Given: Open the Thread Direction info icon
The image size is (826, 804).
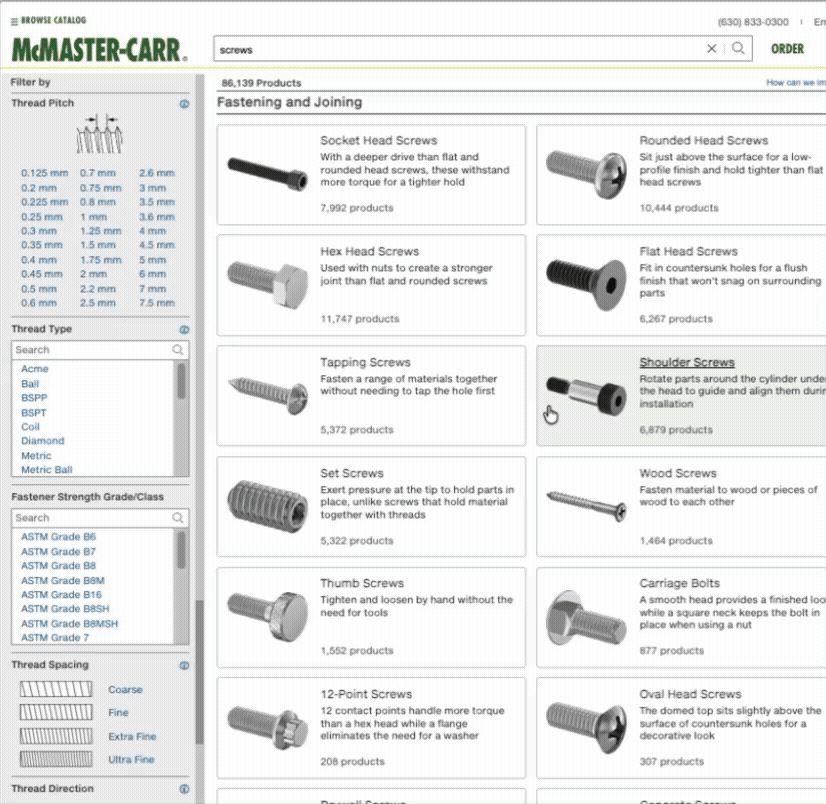Looking at the screenshot, I should tap(183, 788).
